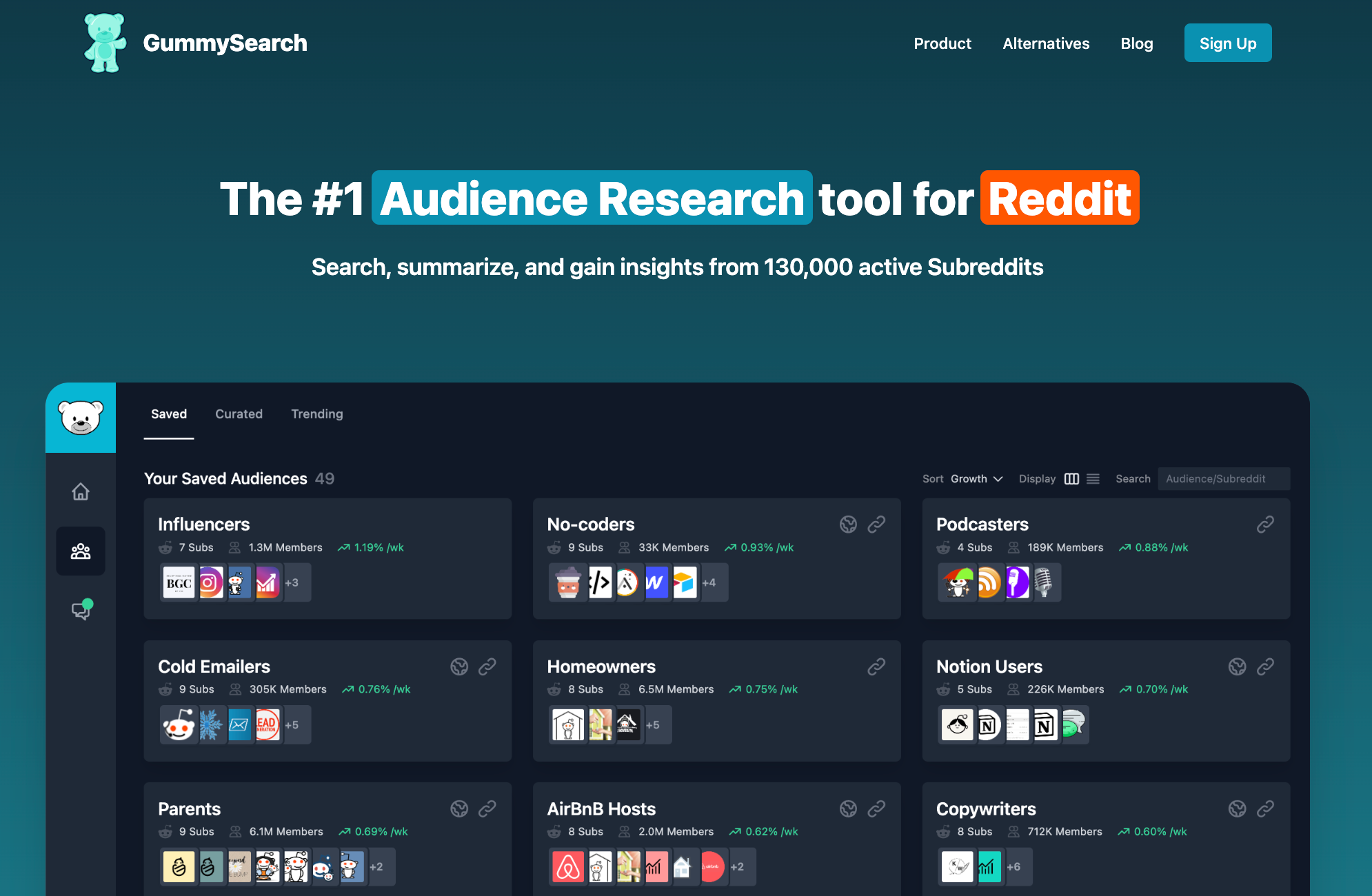Image resolution: width=1372 pixels, height=896 pixels.
Task: Click the link icon on Parents card
Action: [487, 808]
